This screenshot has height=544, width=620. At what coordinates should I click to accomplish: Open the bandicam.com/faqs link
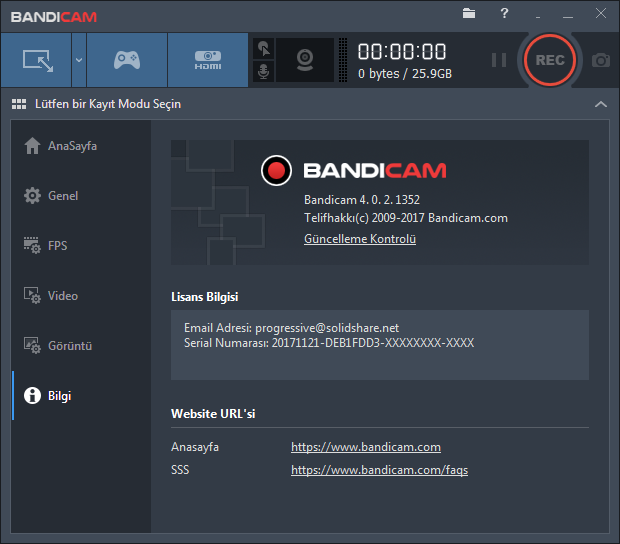[379, 470]
